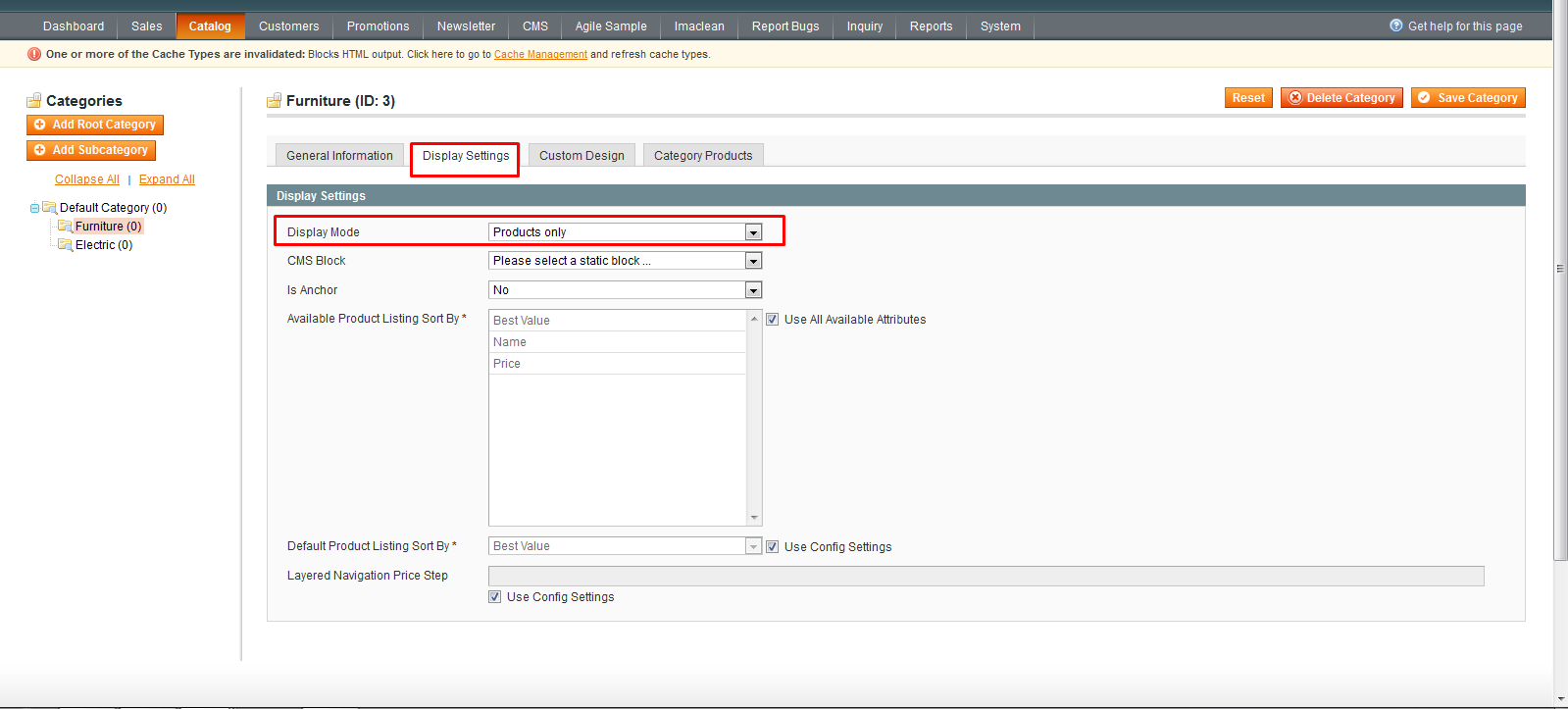
Task: Click the Electric tree folder icon
Action: point(65,244)
